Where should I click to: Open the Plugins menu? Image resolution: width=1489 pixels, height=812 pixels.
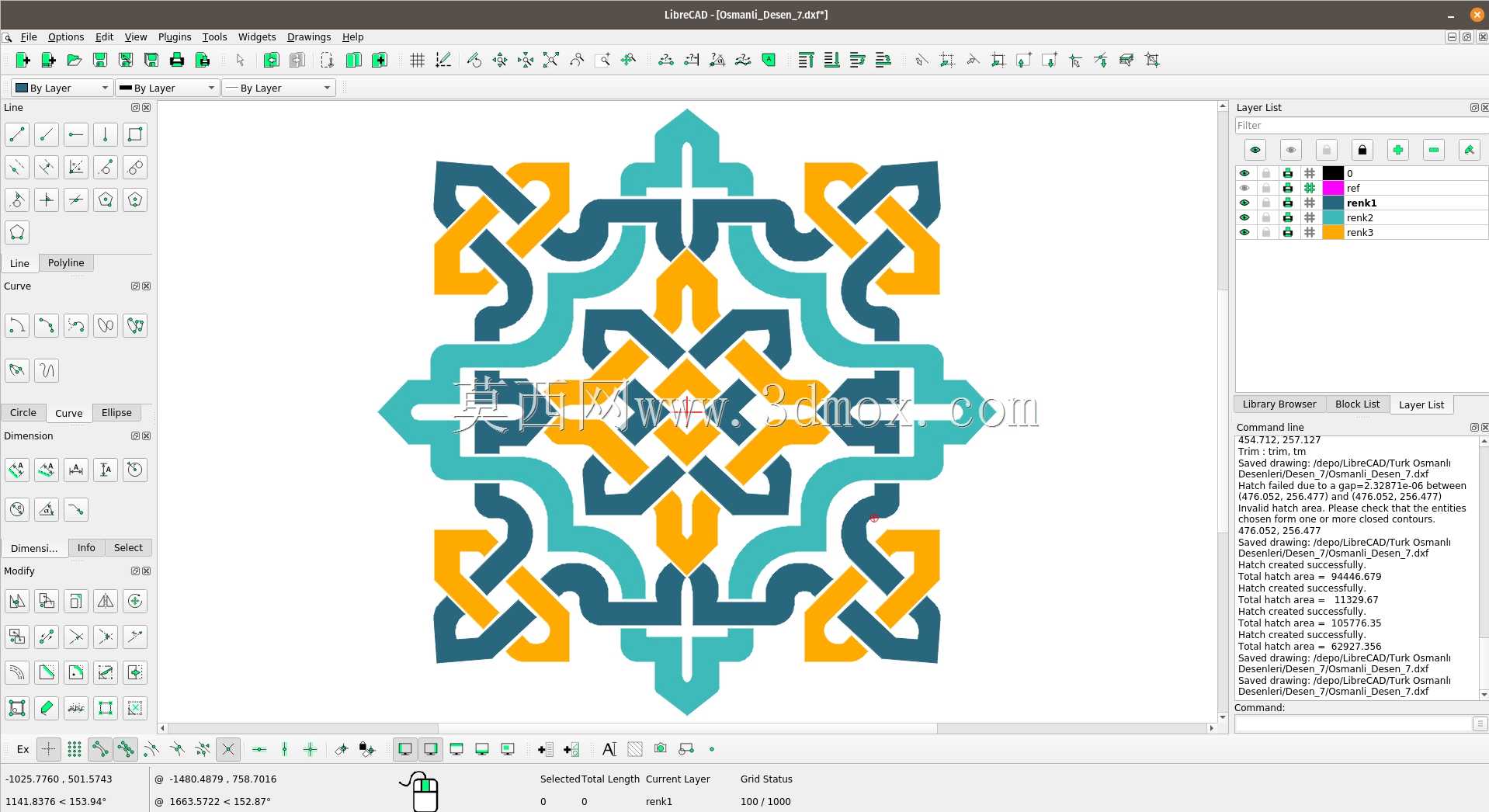click(x=175, y=36)
